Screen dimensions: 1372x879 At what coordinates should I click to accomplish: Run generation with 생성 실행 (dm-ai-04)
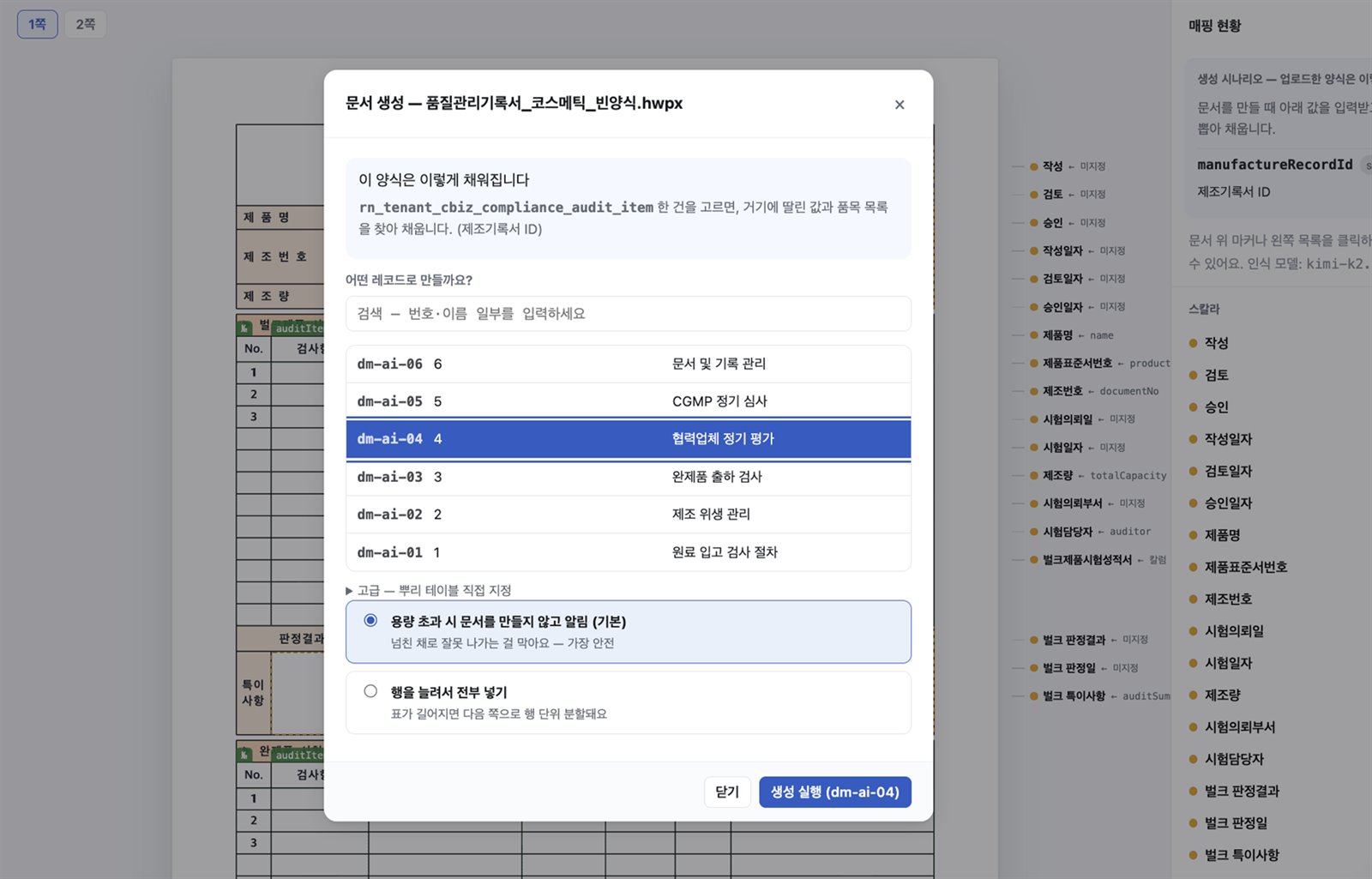pyautogui.click(x=834, y=792)
